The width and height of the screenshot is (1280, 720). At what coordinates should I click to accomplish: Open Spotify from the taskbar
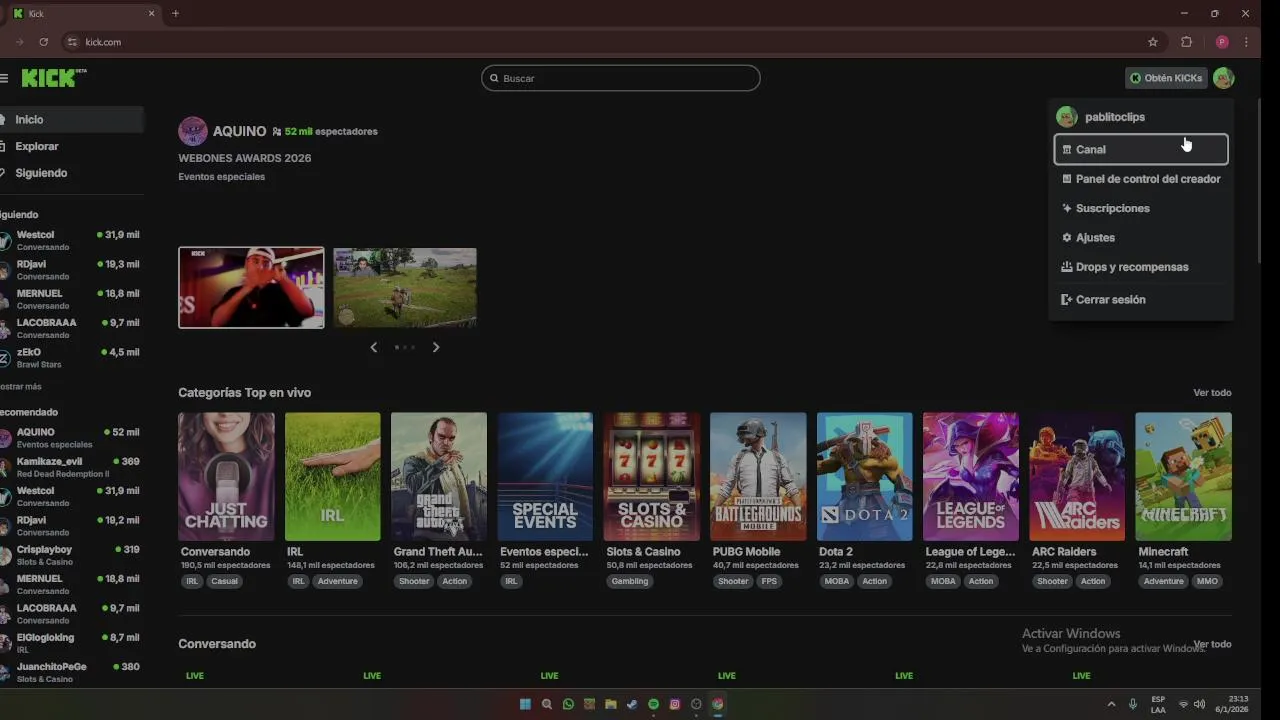click(654, 704)
